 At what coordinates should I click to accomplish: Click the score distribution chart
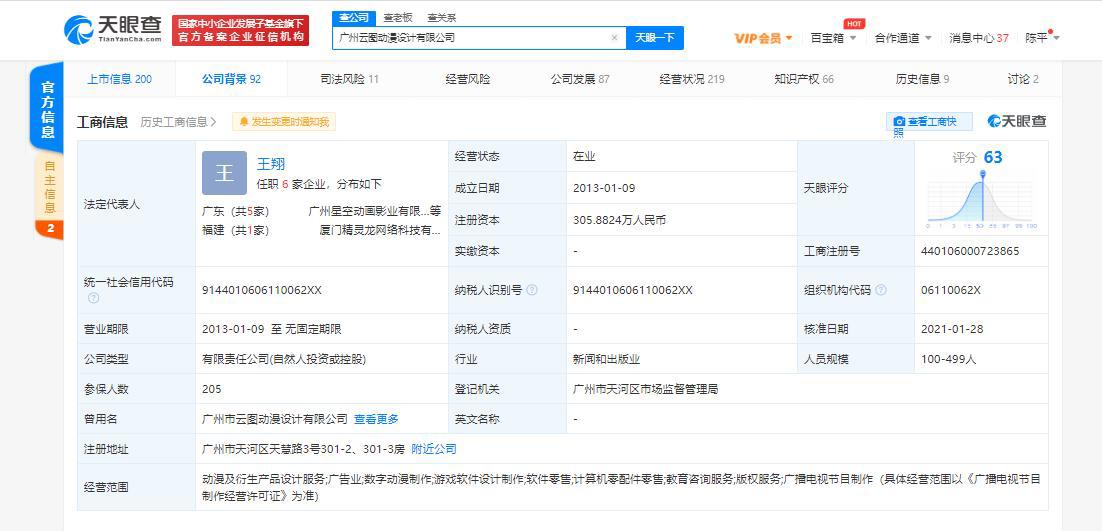click(x=982, y=202)
